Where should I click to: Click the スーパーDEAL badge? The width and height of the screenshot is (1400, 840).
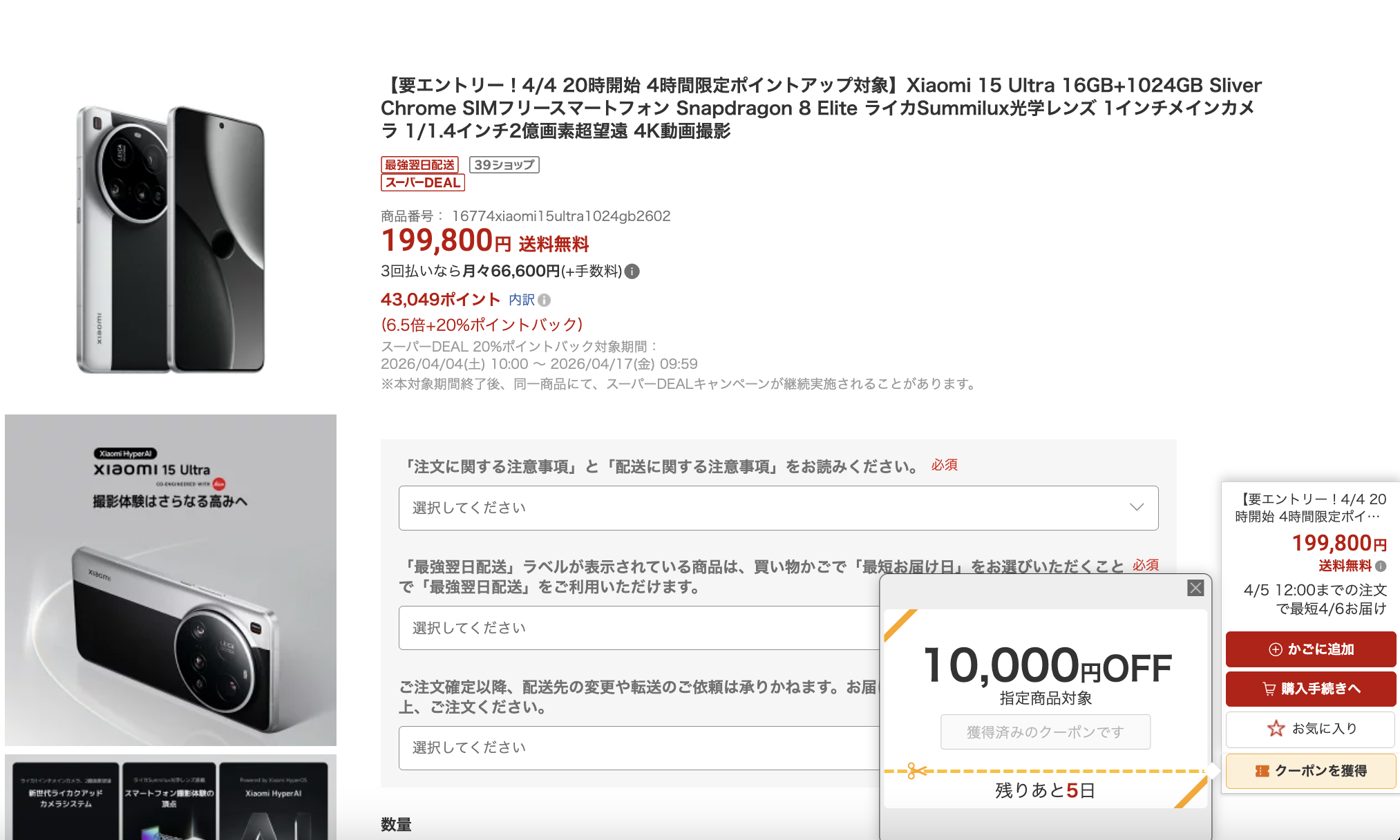coord(423,182)
